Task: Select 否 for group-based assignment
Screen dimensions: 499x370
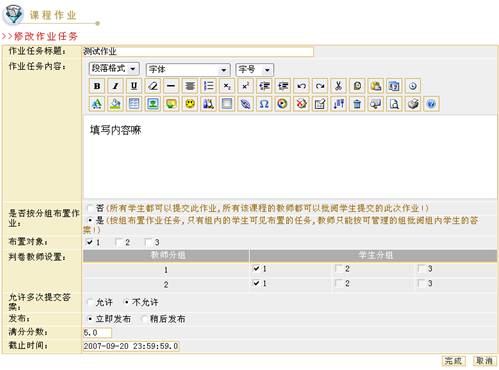Action: click(90, 208)
